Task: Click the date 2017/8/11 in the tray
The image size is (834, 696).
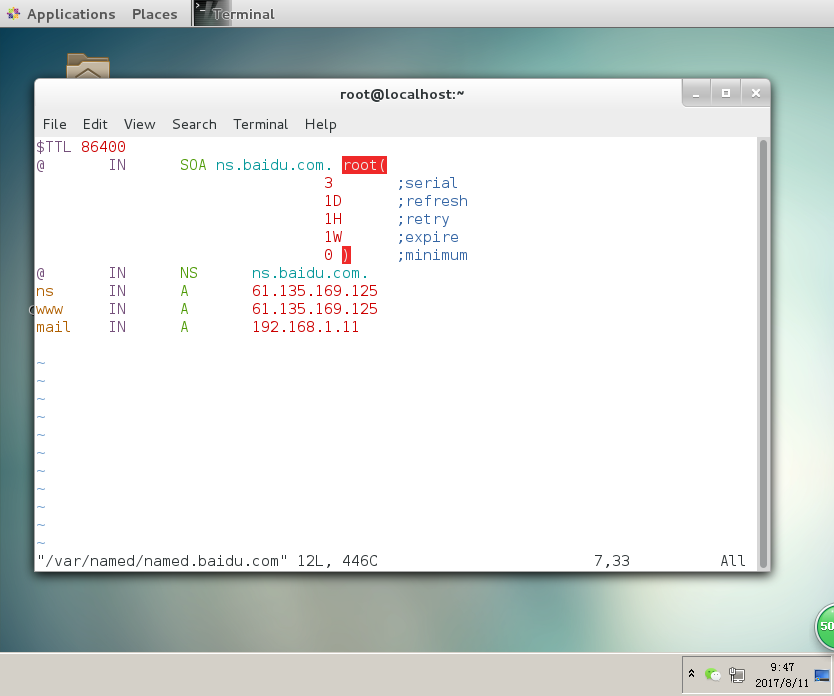Action: click(782, 683)
